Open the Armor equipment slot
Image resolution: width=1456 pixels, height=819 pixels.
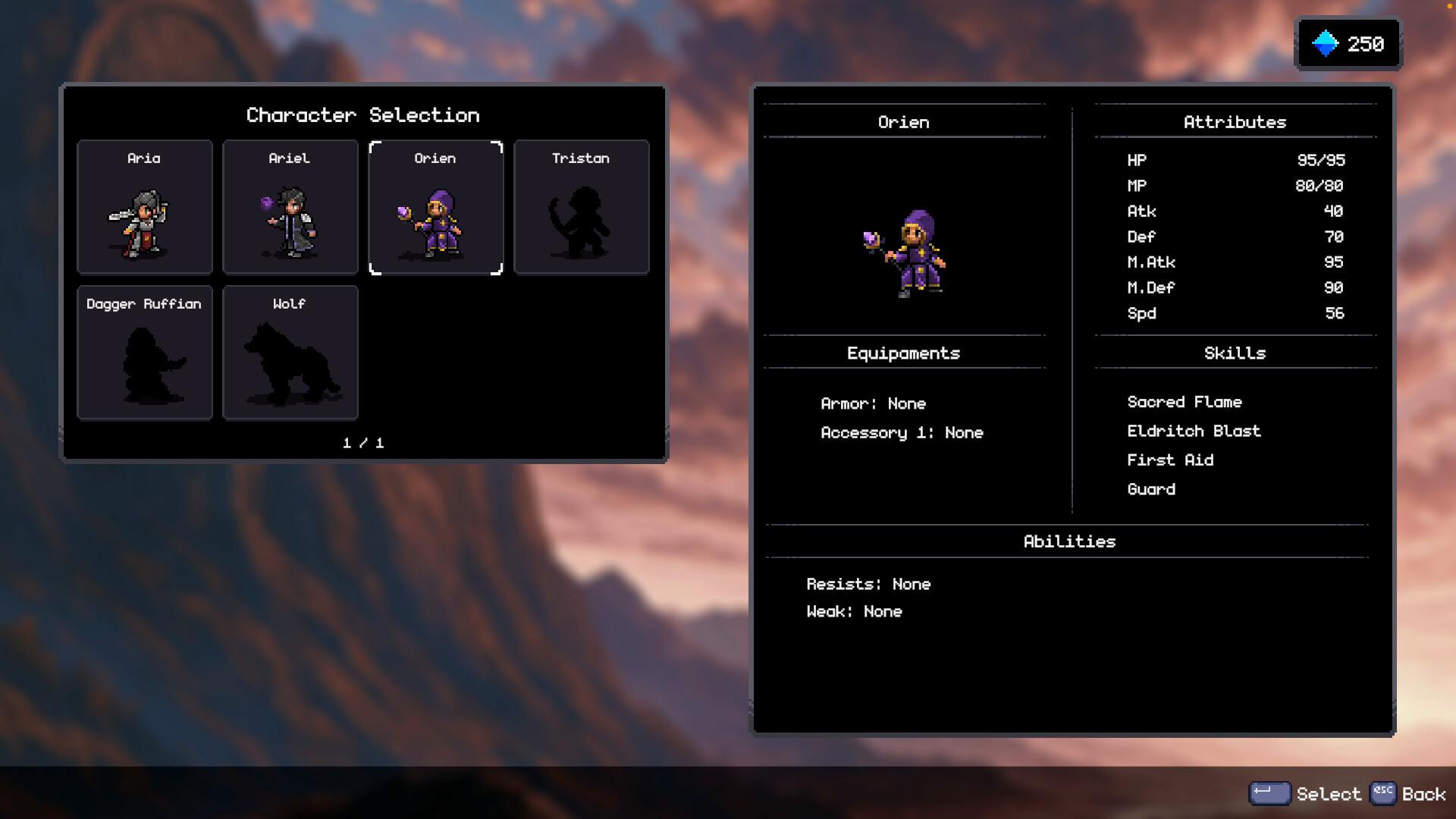pyautogui.click(x=872, y=403)
